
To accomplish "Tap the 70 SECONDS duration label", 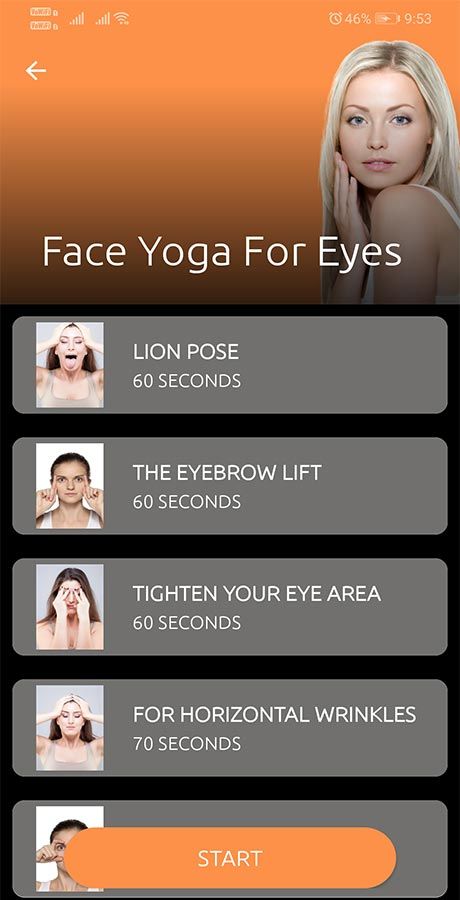I will click(x=187, y=744).
